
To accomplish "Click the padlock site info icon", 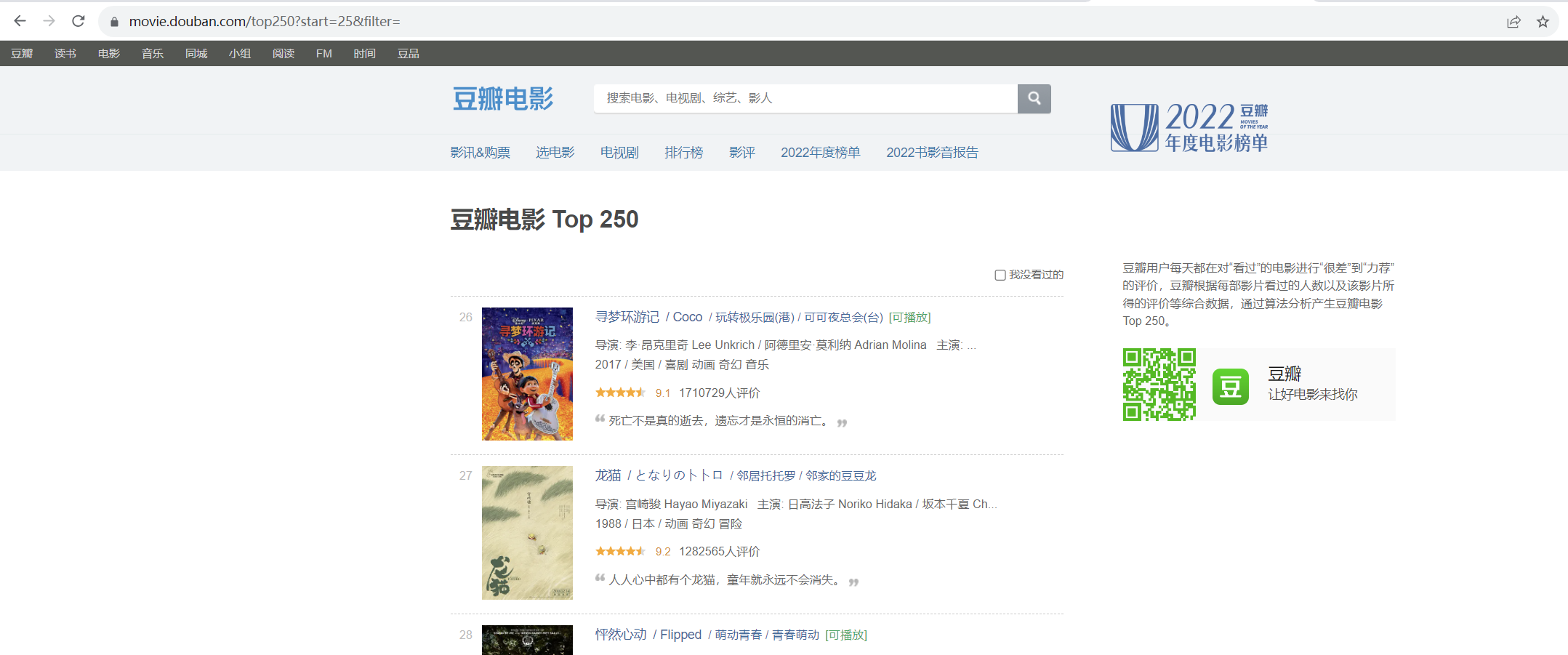I will click(x=114, y=22).
